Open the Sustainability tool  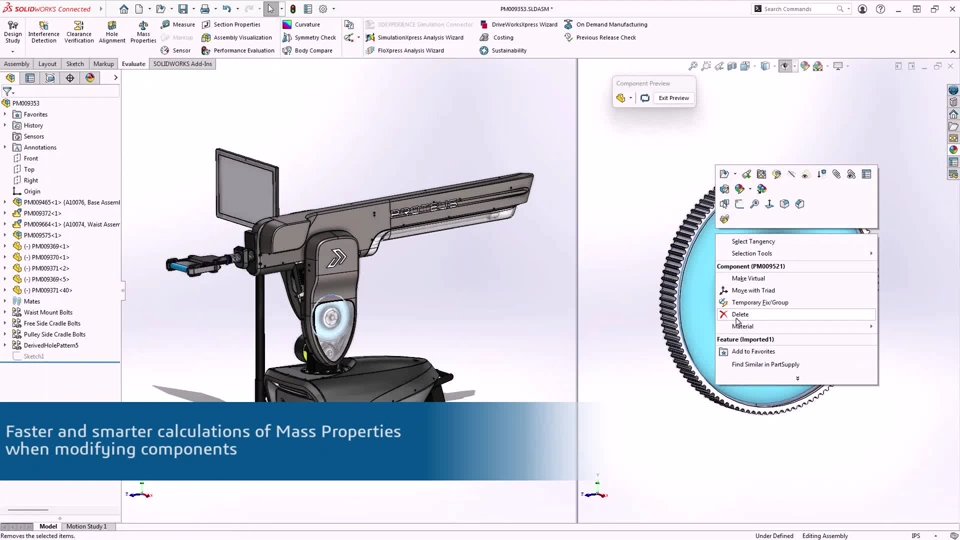[503, 51]
